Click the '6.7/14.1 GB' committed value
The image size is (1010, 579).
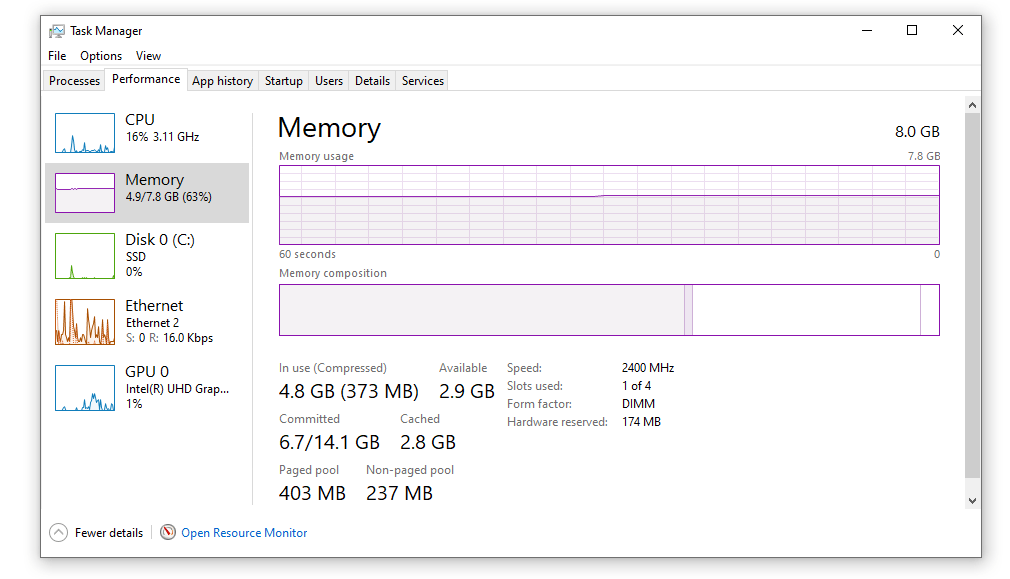pyautogui.click(x=329, y=442)
